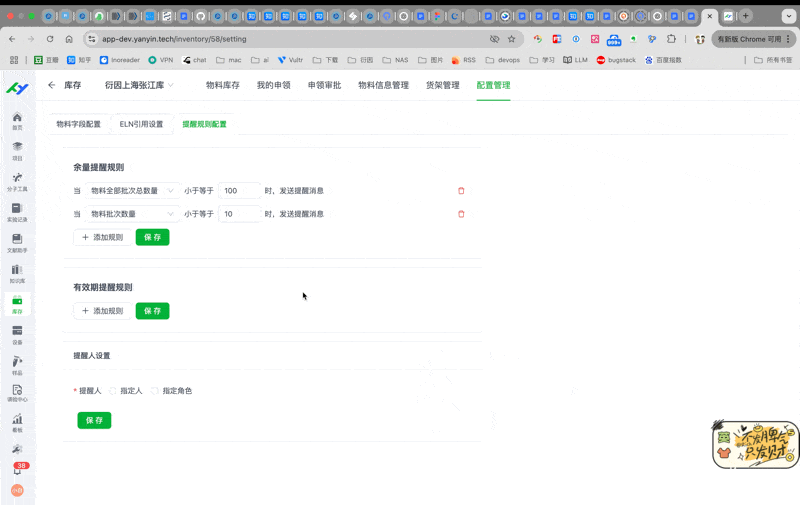Click 保存 in the 提醒人设置 section
The height and width of the screenshot is (505, 800).
point(94,420)
